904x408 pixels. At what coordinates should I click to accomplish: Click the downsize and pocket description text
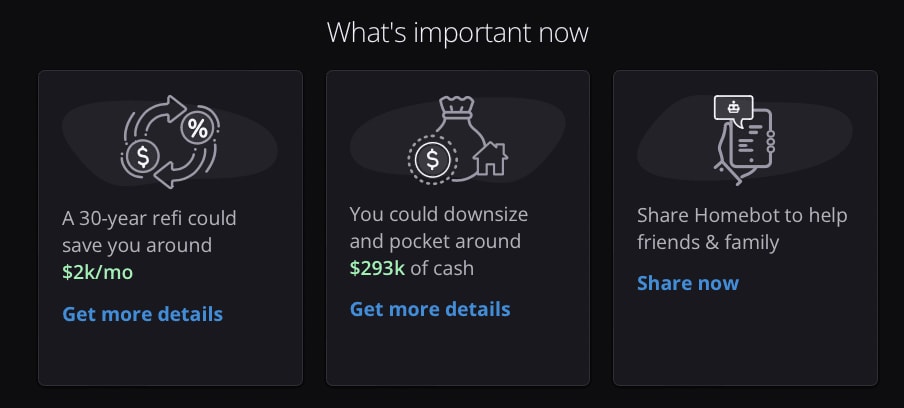click(439, 228)
